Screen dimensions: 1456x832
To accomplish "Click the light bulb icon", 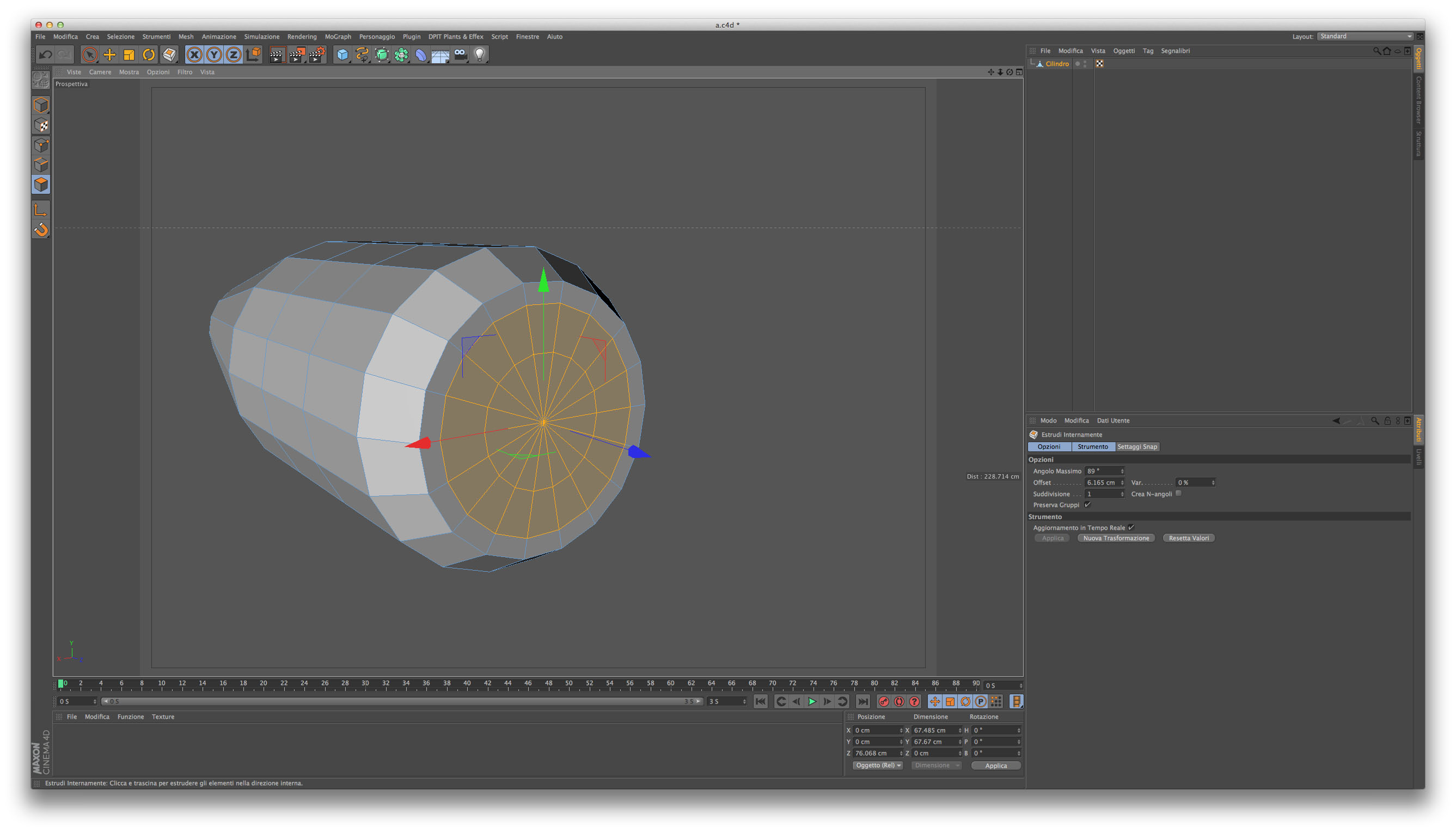I will click(x=480, y=55).
